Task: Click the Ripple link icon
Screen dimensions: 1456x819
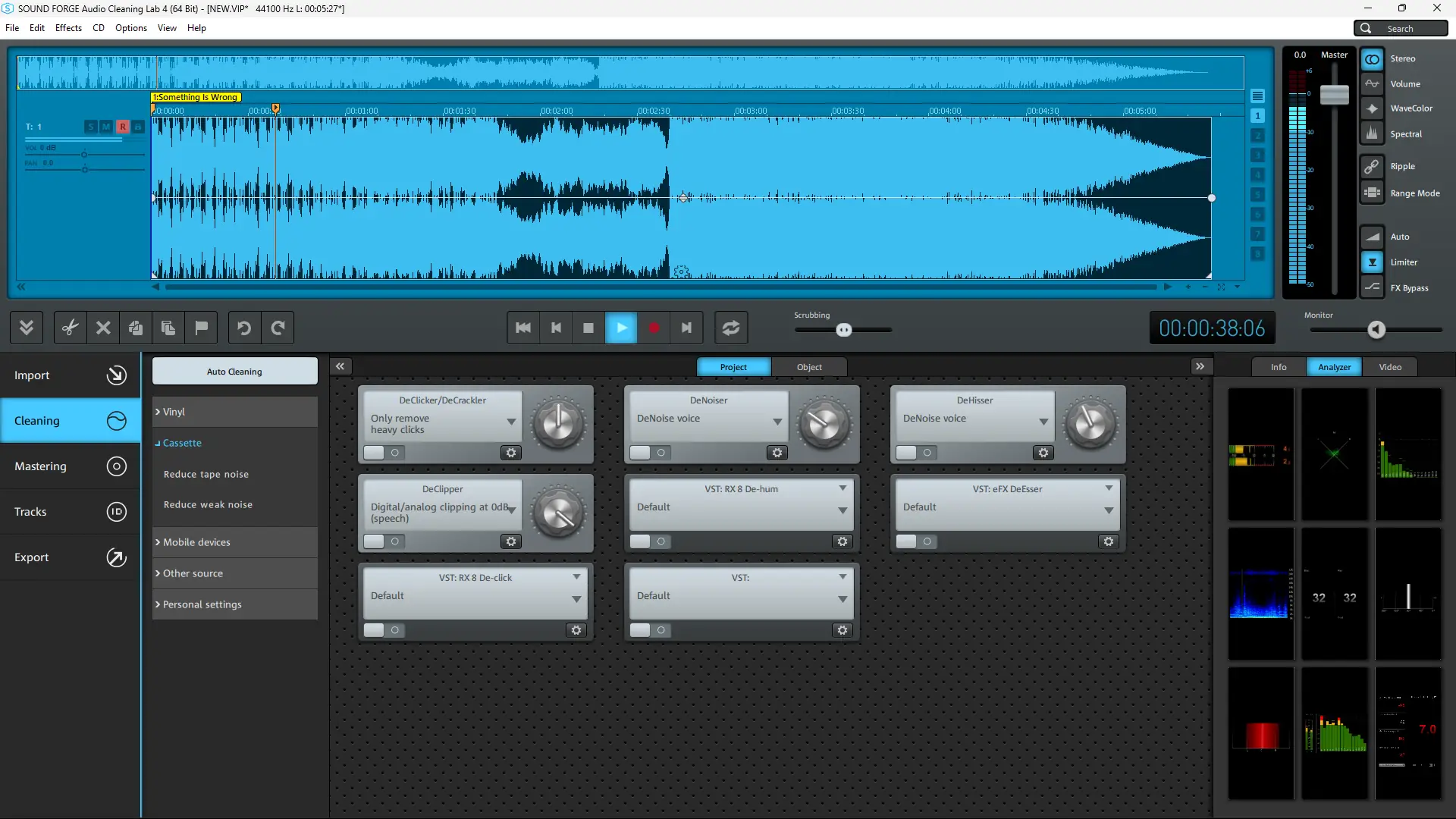Action: [1372, 166]
